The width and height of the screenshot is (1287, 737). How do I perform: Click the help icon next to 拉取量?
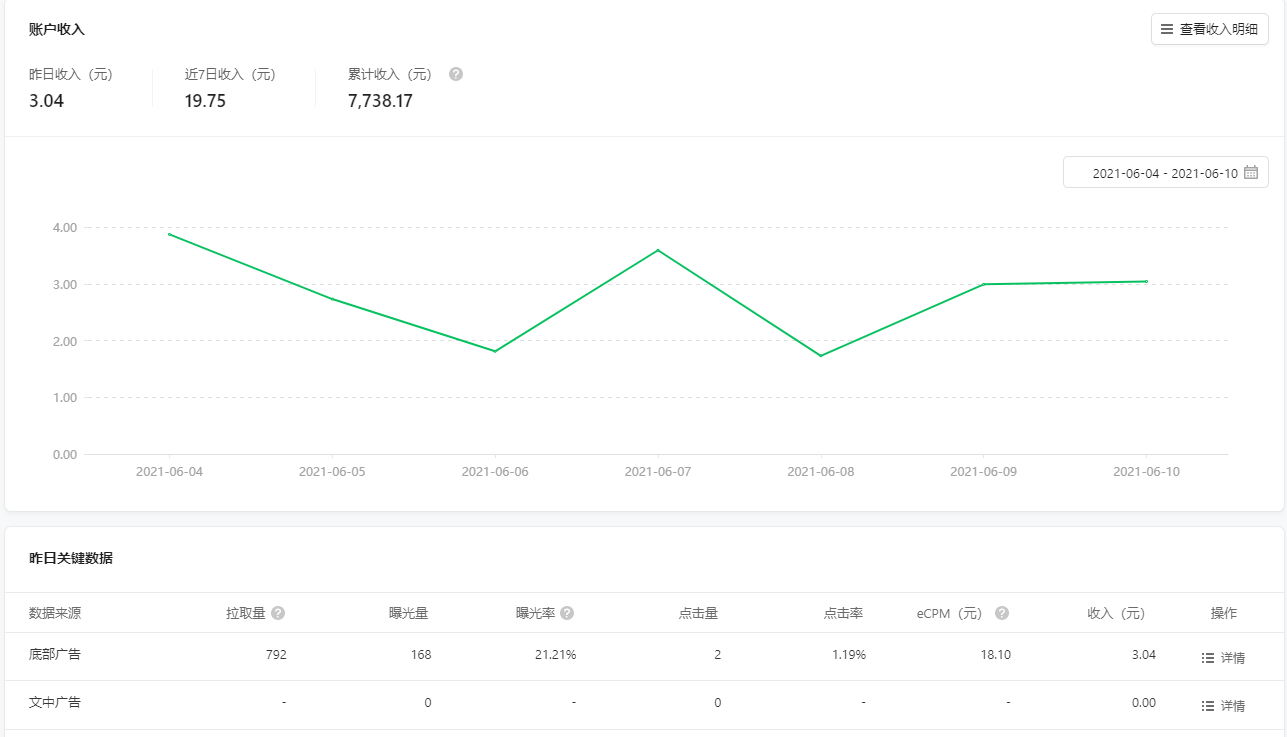point(278,613)
